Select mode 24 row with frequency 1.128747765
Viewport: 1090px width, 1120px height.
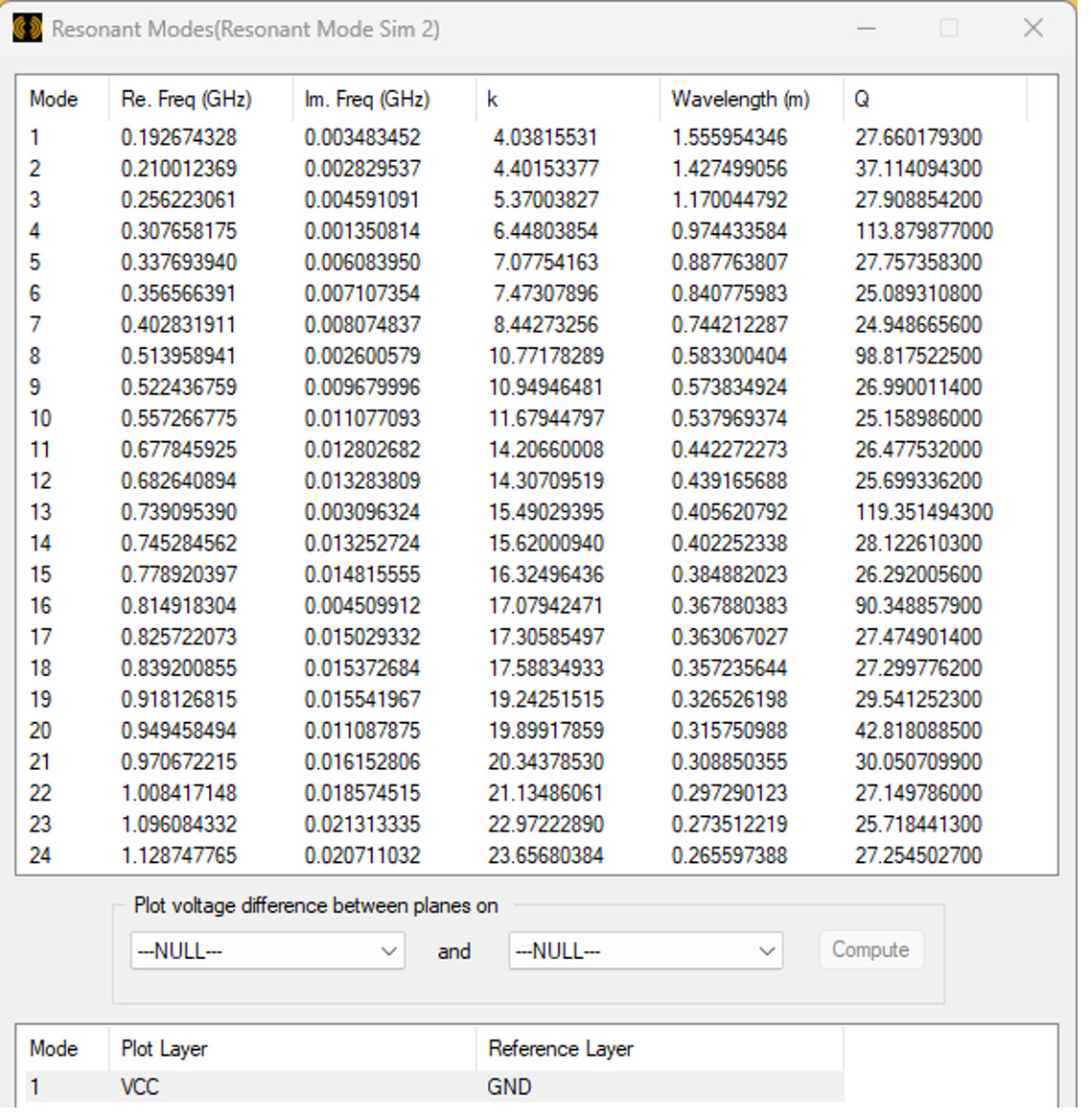coord(525,855)
